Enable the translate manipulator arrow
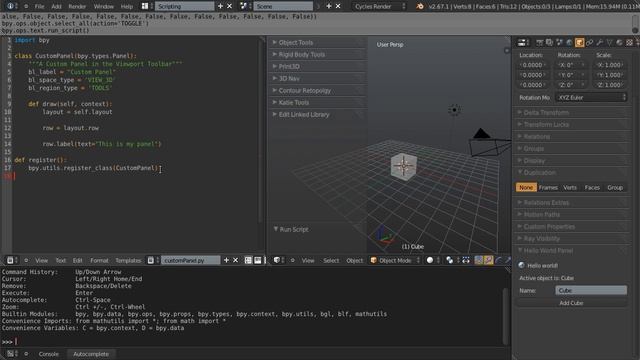This screenshot has width=640, height=360. [489, 260]
